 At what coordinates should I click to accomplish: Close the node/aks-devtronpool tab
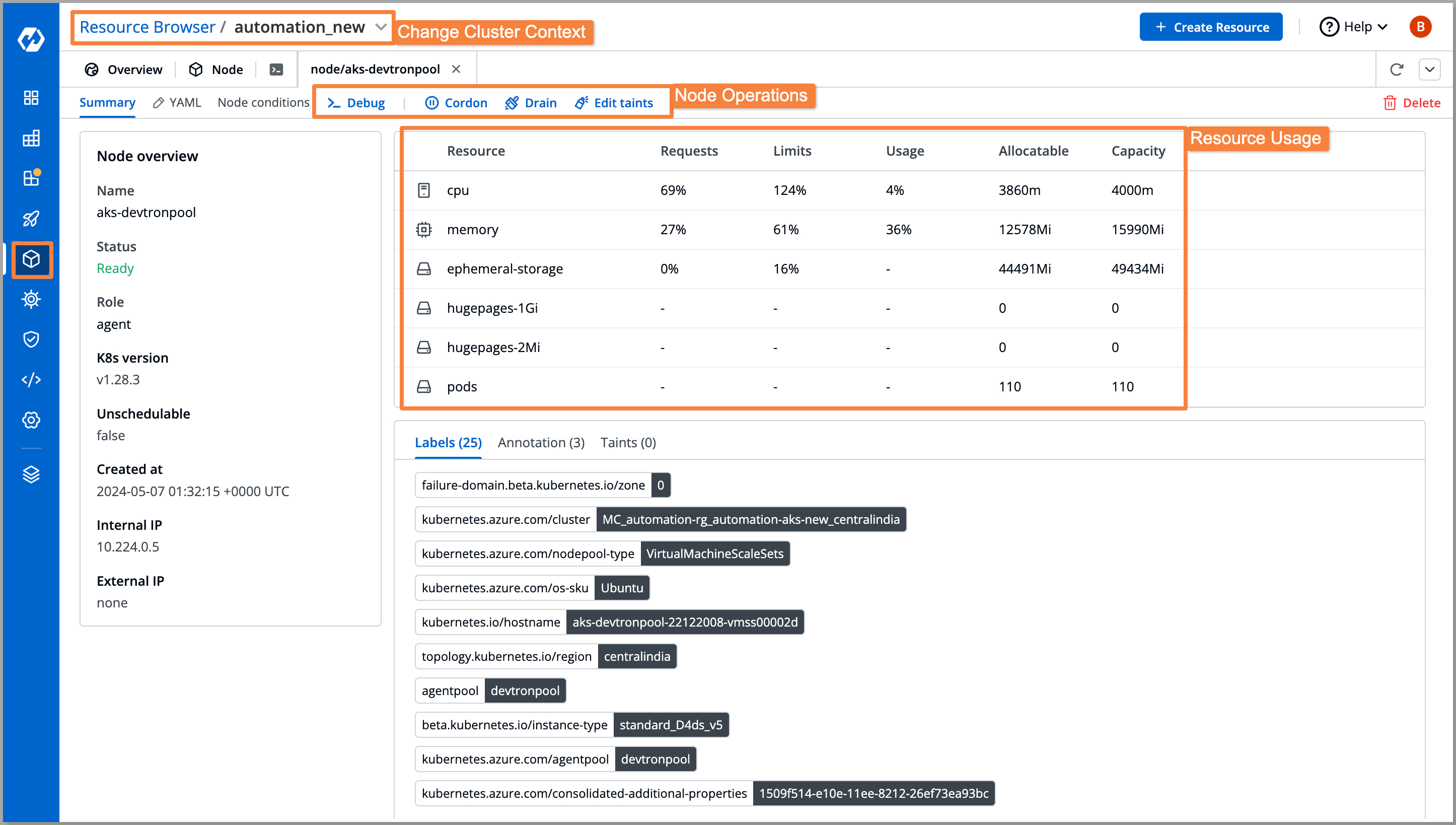click(457, 68)
